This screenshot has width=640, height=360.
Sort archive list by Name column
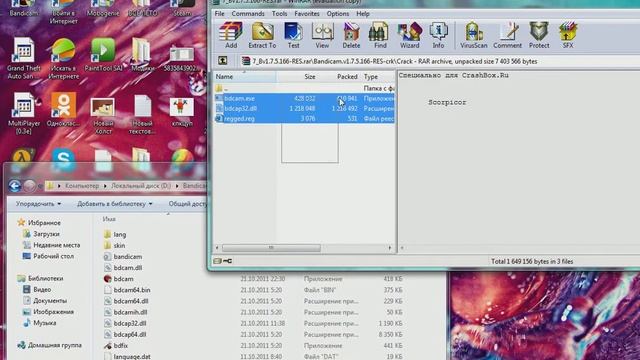(244, 77)
